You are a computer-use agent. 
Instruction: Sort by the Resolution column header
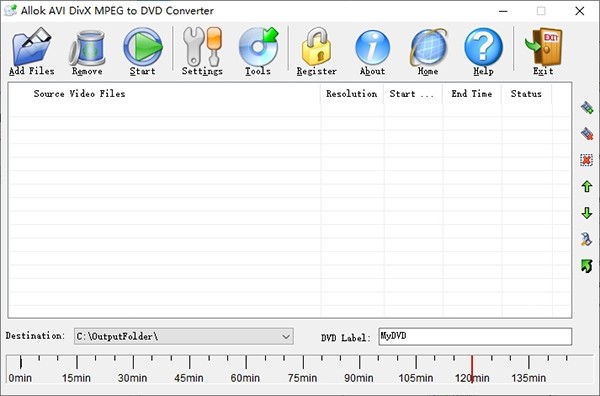pos(352,94)
